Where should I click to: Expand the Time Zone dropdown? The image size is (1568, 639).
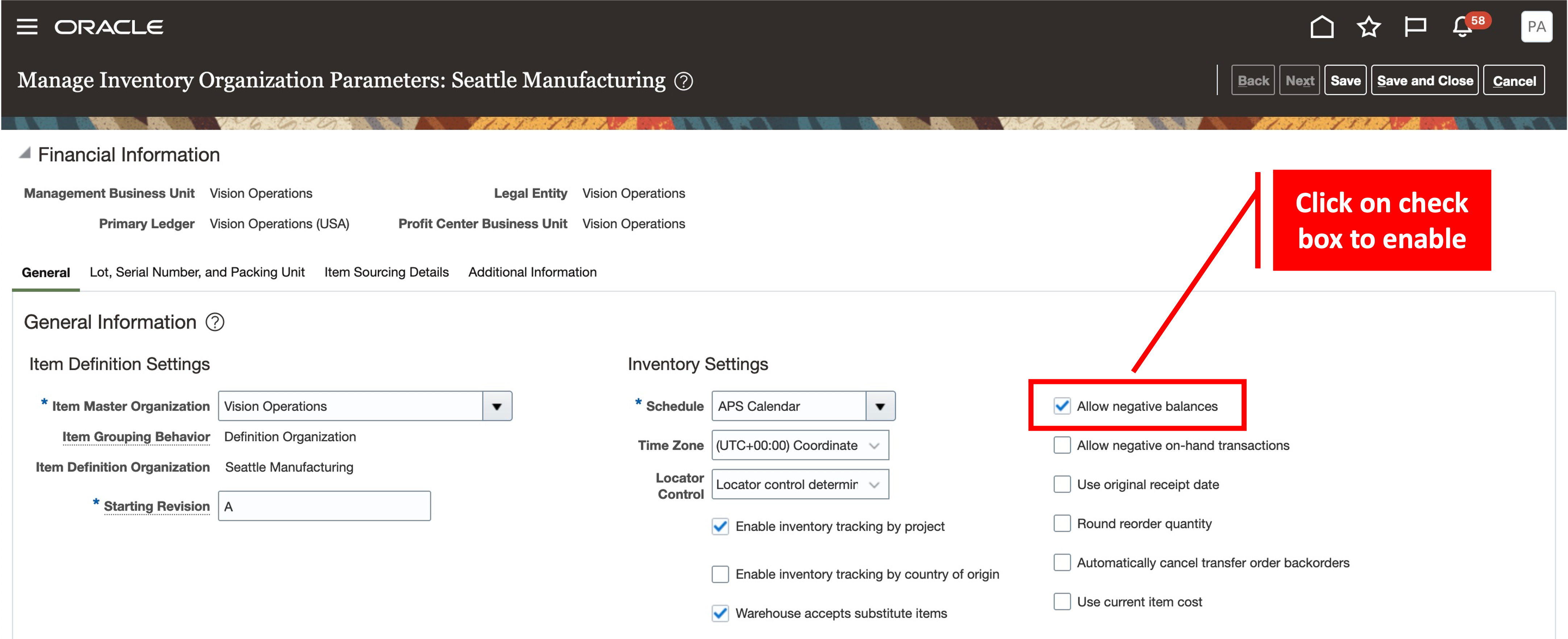tap(874, 446)
